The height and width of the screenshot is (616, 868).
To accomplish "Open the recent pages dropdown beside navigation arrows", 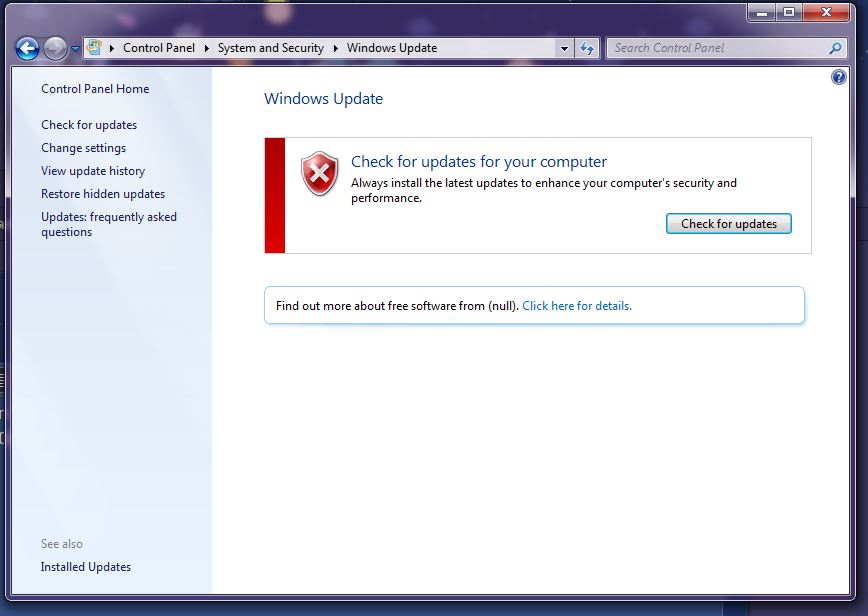I will pos(75,49).
